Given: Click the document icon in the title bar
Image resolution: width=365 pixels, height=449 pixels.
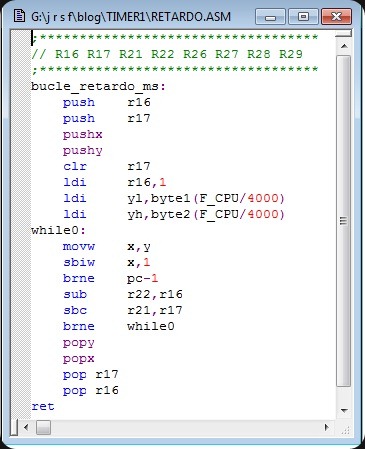Looking at the screenshot, I should pyautogui.click(x=19, y=16).
